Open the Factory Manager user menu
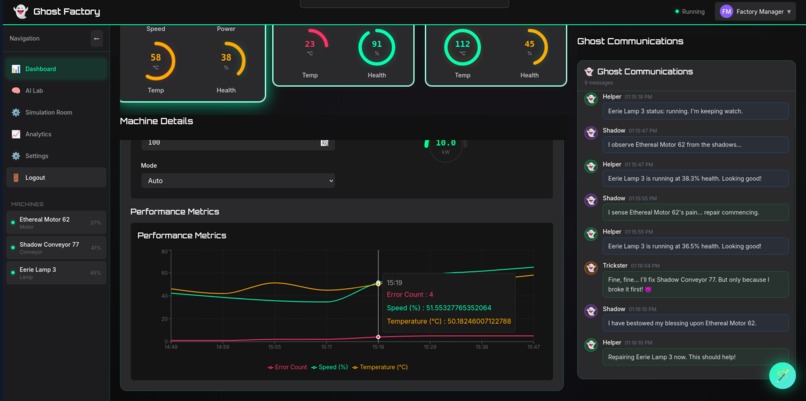 pyautogui.click(x=755, y=11)
